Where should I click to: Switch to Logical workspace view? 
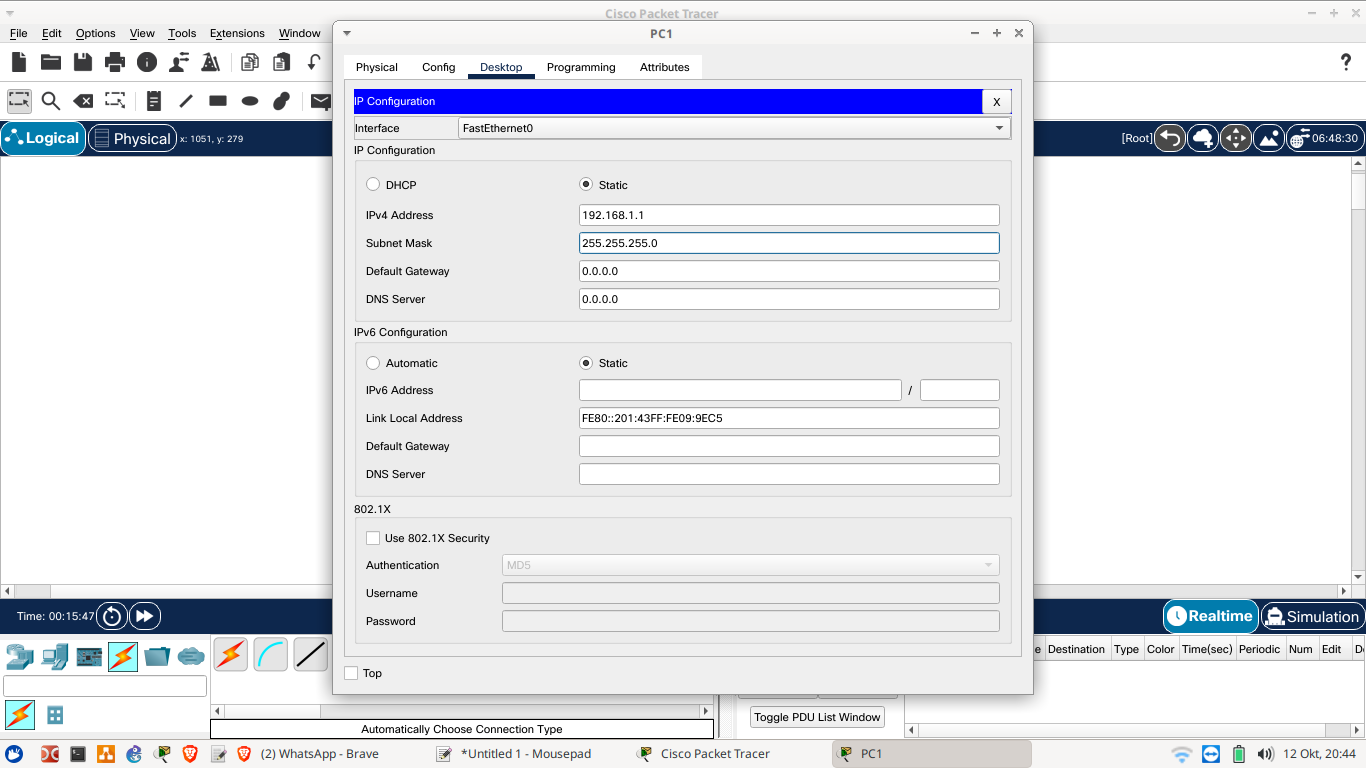pyautogui.click(x=43, y=138)
